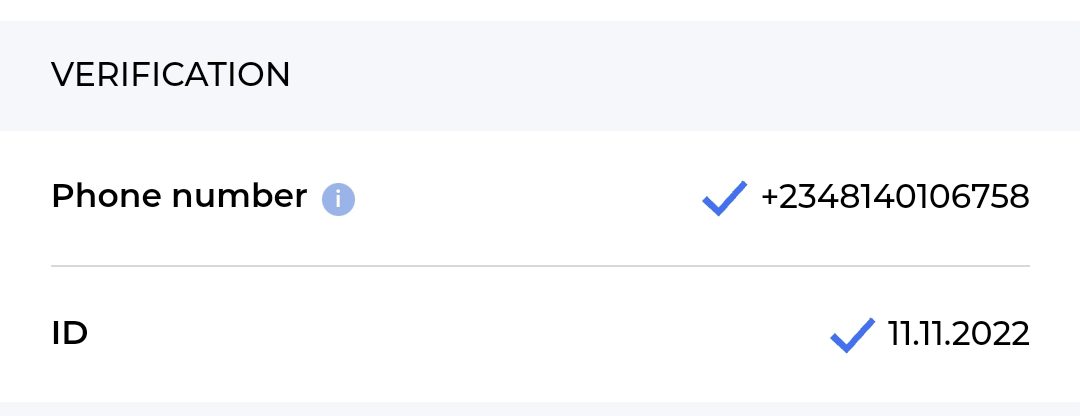Select the ID label
The image size is (1080, 416).
(70, 334)
